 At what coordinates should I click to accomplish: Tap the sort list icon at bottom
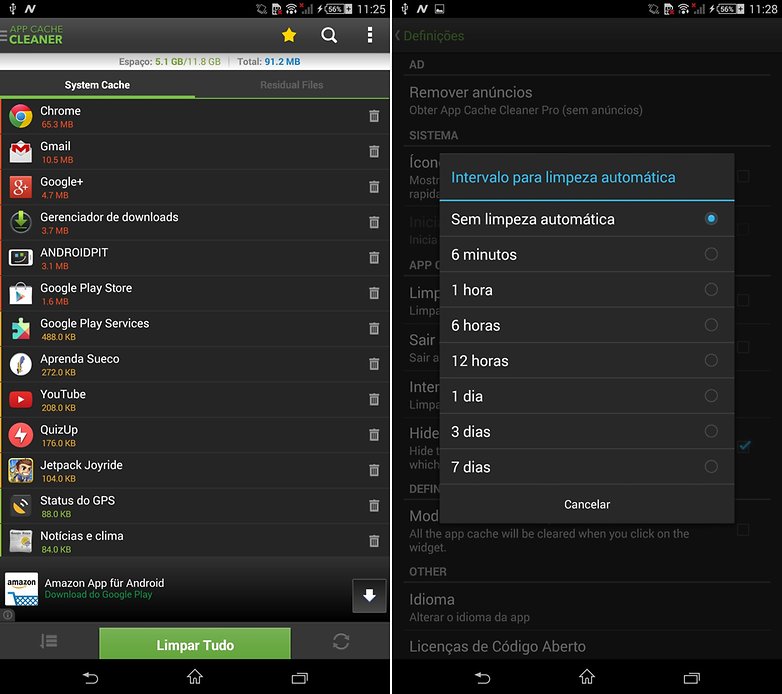coord(49,641)
